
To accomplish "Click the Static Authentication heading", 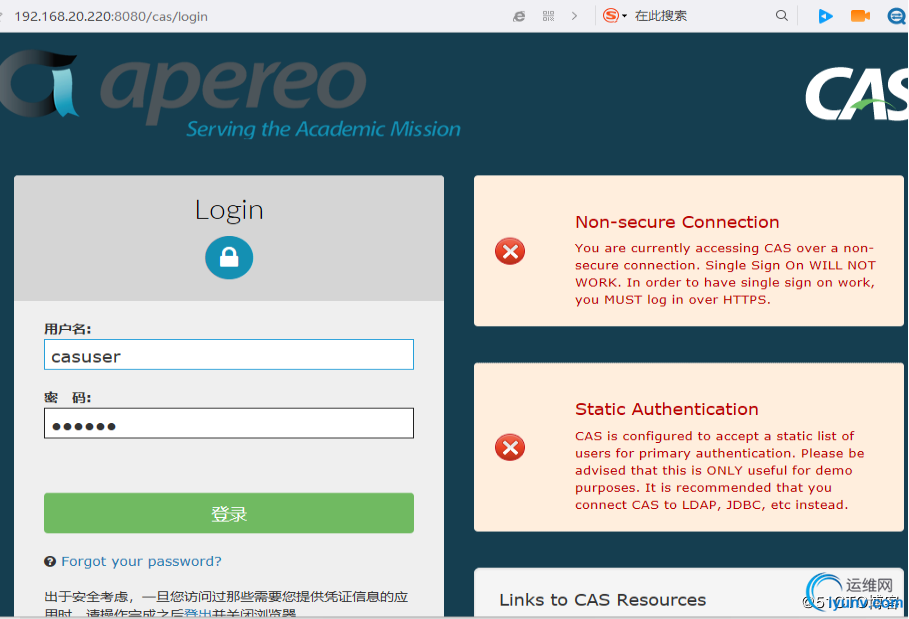I will point(667,409).
